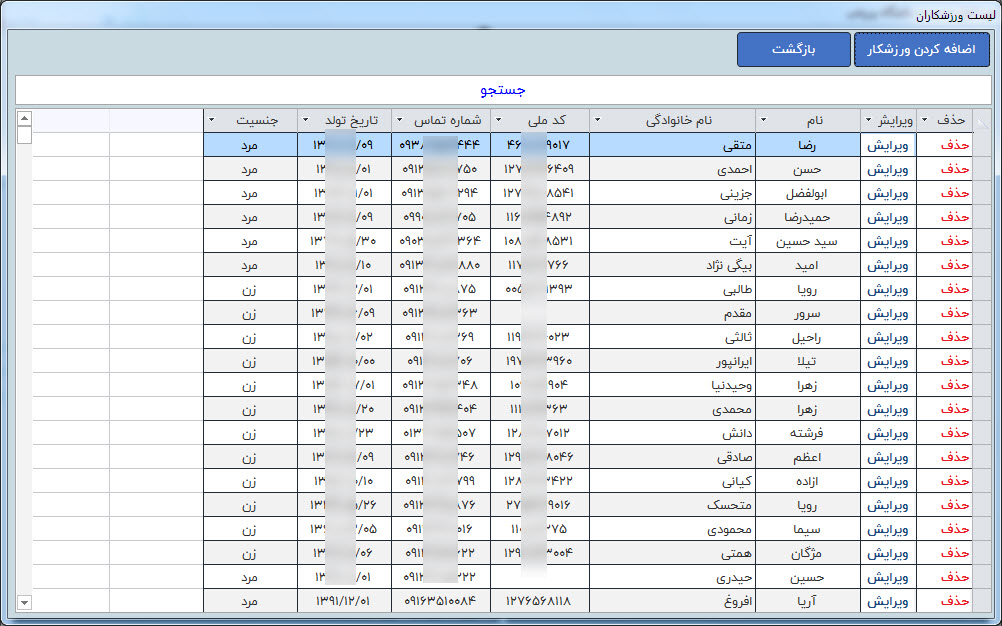Edit the رویا طالبی row

887,289
